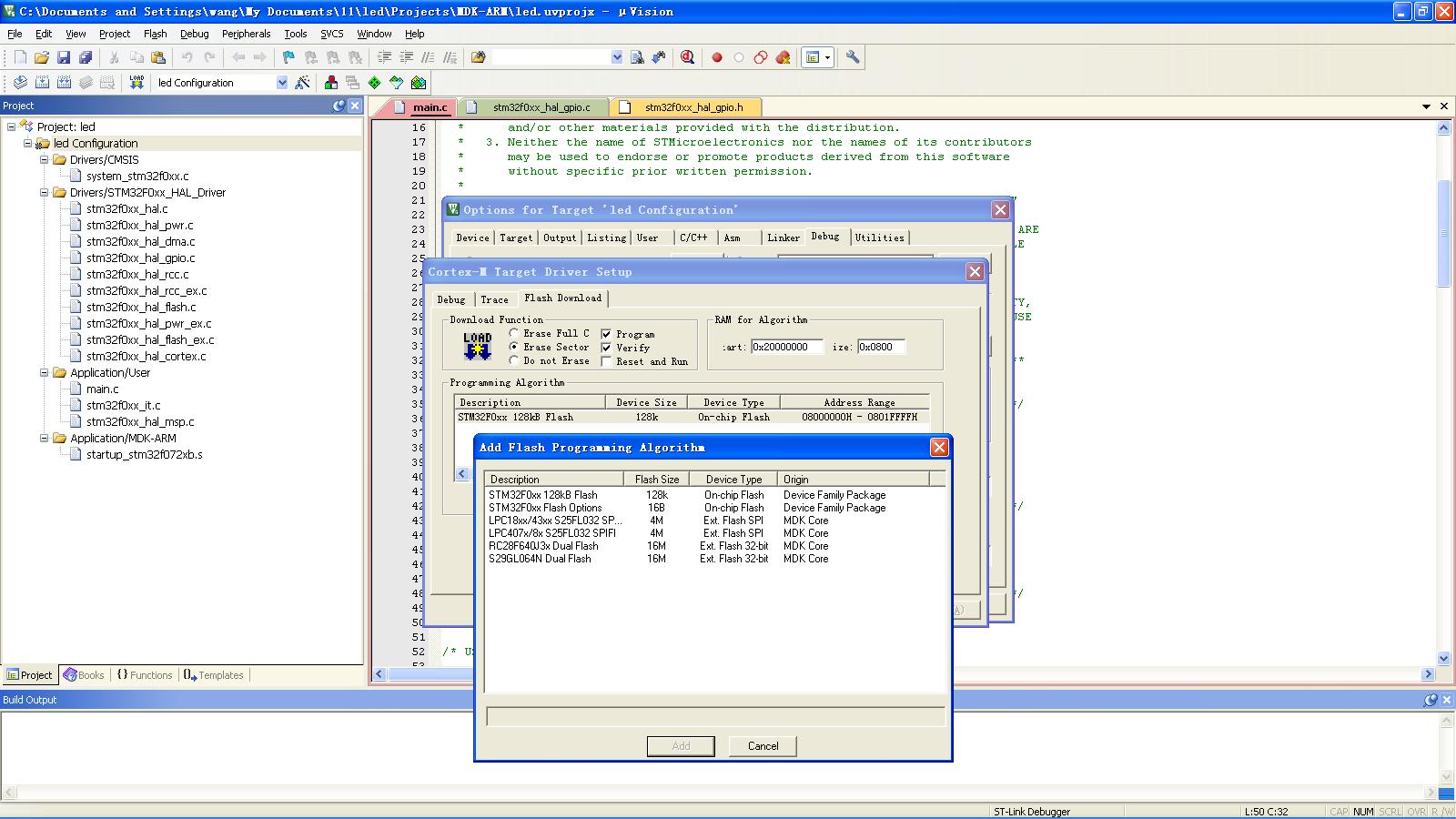Click the New file toolbar icon

click(20, 57)
